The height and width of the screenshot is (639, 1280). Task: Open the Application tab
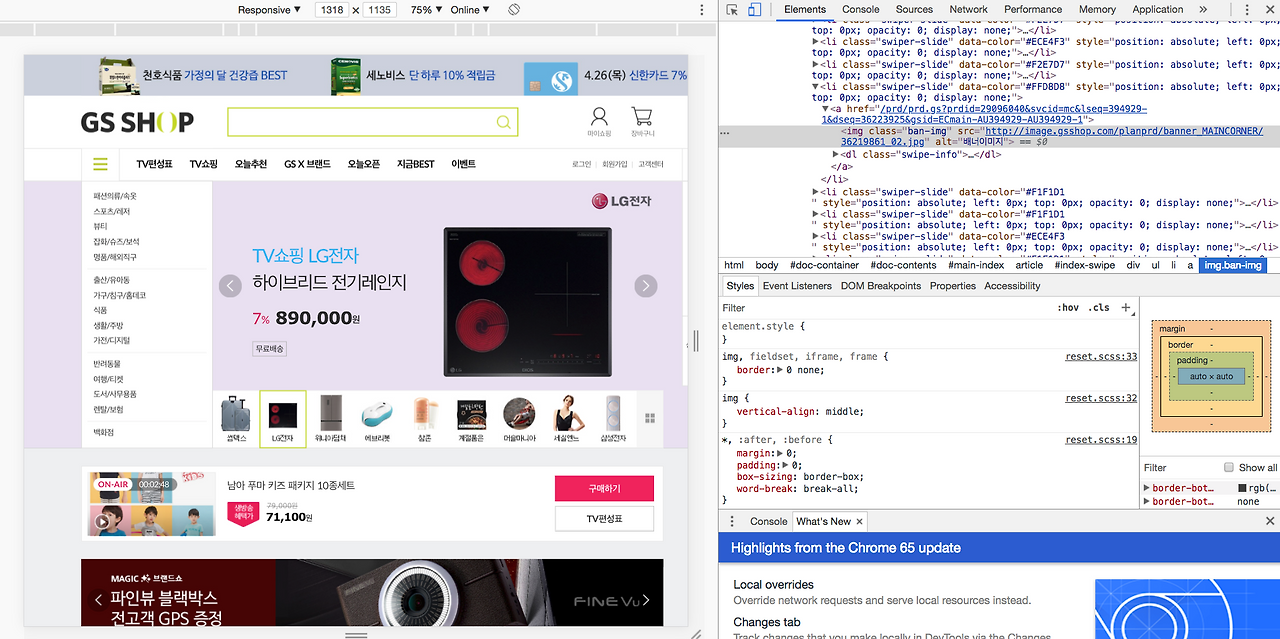[x=1158, y=10]
